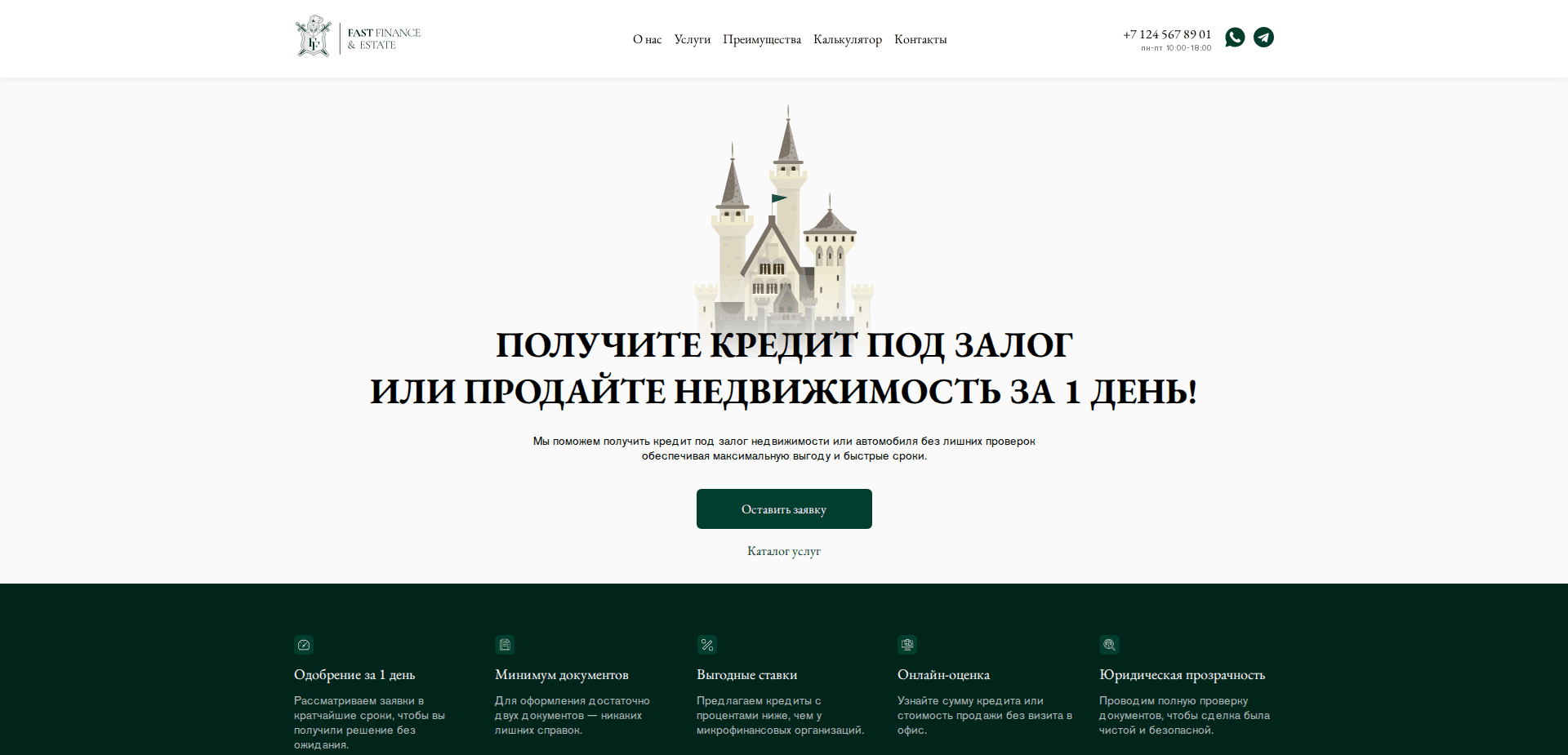Click the Fast Finance & Estate logo
The height and width of the screenshot is (755, 1568).
point(357,36)
